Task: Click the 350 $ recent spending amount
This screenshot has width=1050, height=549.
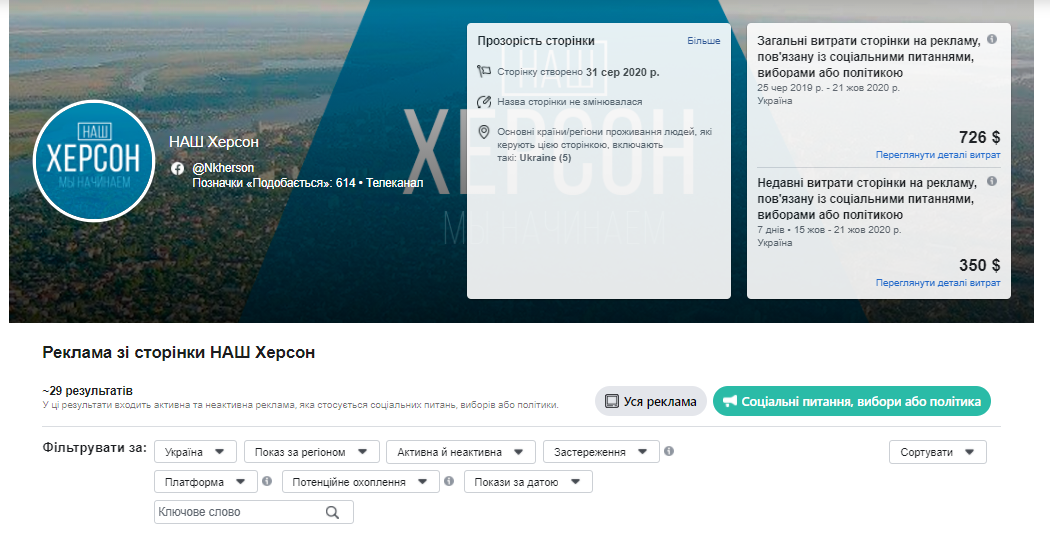Action: point(979,265)
